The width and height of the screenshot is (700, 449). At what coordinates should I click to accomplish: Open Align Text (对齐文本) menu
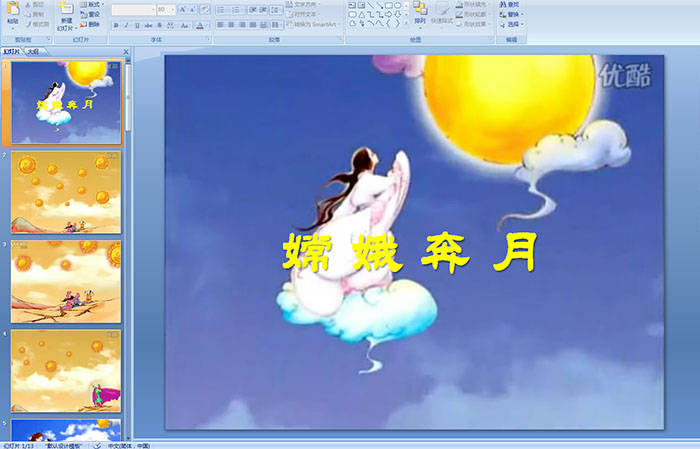pos(304,14)
